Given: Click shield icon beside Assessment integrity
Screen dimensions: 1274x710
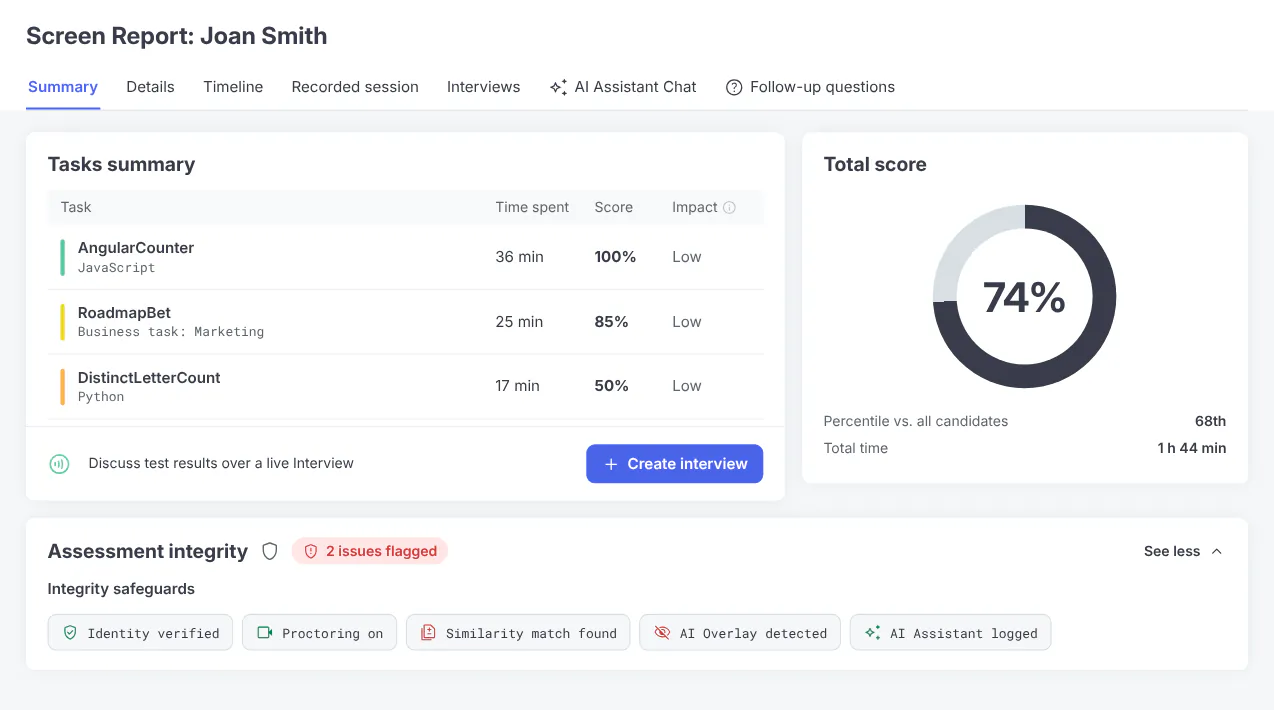Looking at the screenshot, I should [269, 551].
